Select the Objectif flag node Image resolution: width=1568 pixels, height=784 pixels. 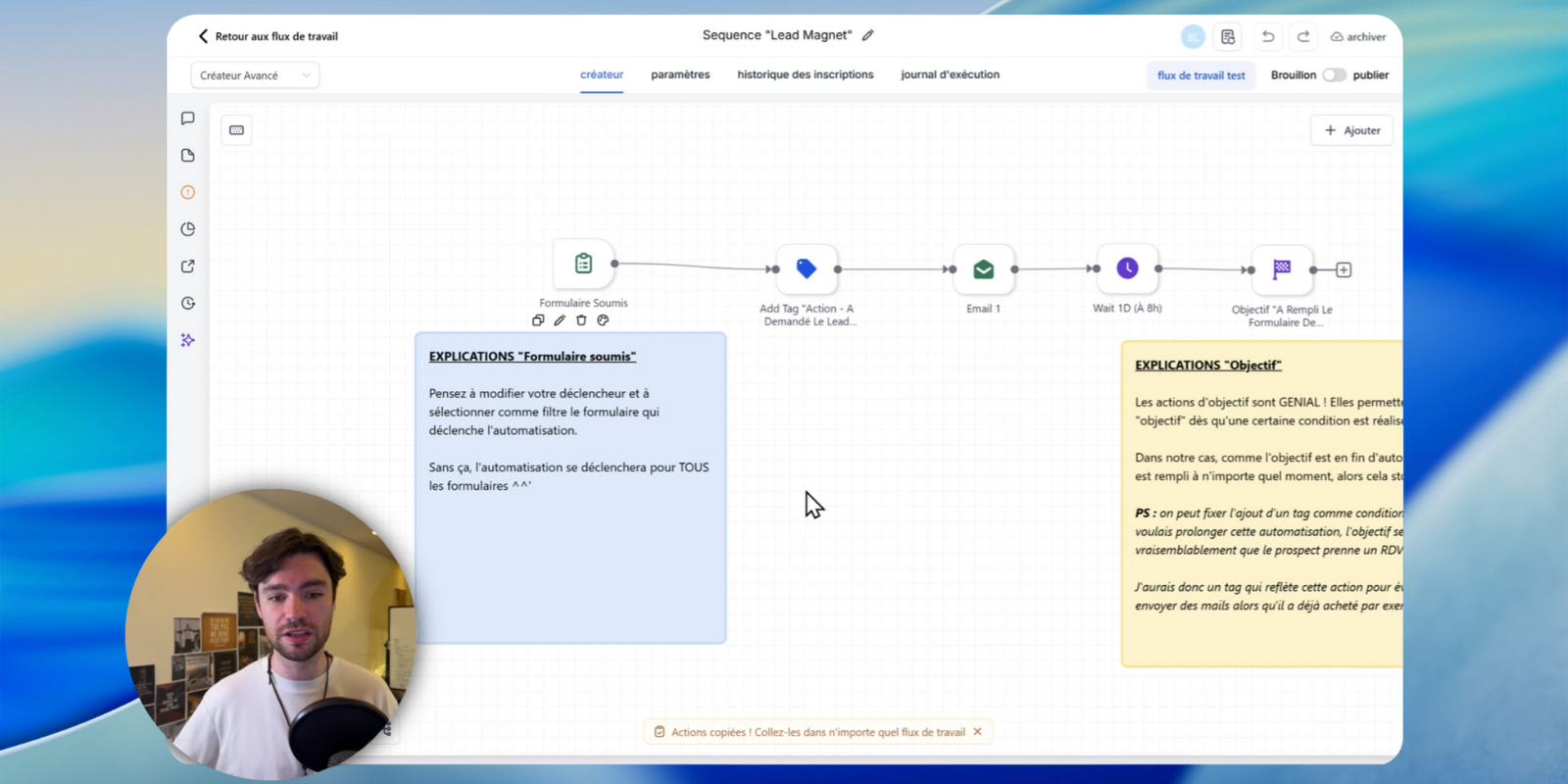pos(1282,269)
